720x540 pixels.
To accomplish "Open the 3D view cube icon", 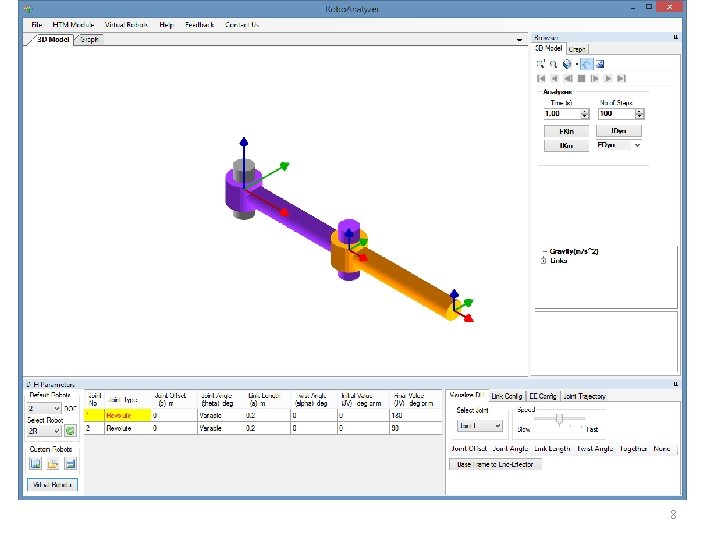I will click(x=567, y=64).
